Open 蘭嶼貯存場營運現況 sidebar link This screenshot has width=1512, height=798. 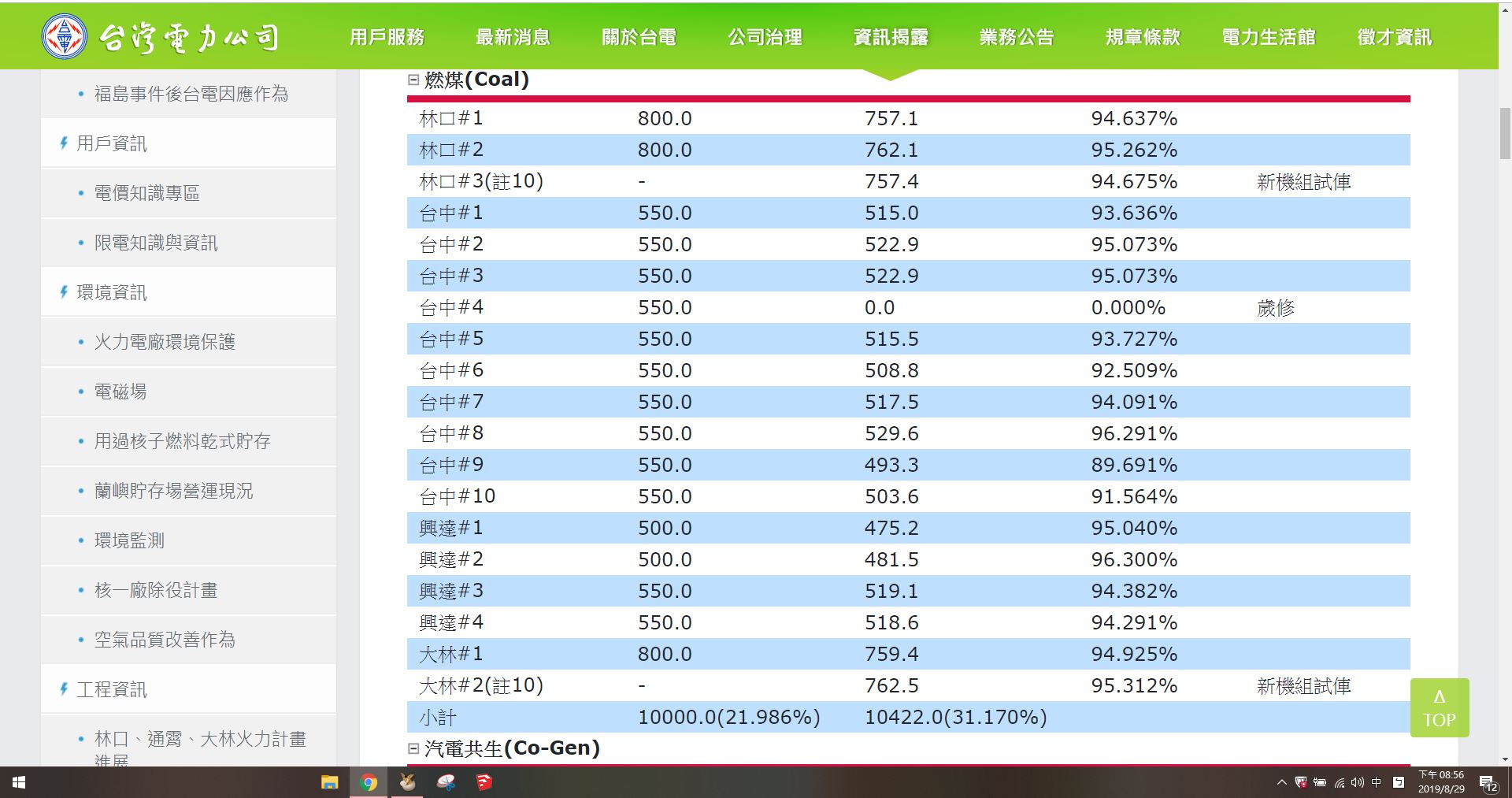[x=174, y=491]
